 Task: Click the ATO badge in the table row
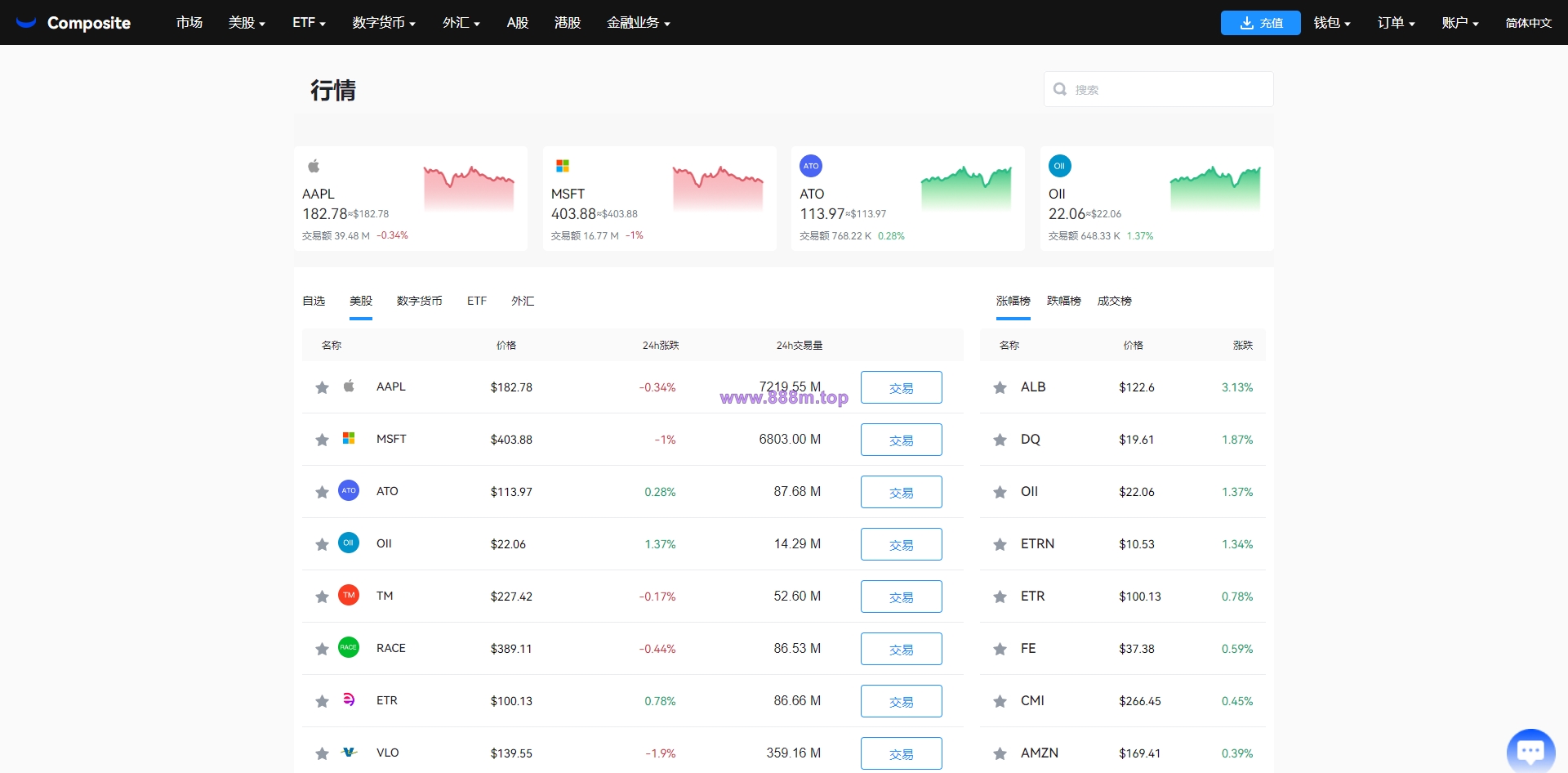click(349, 490)
